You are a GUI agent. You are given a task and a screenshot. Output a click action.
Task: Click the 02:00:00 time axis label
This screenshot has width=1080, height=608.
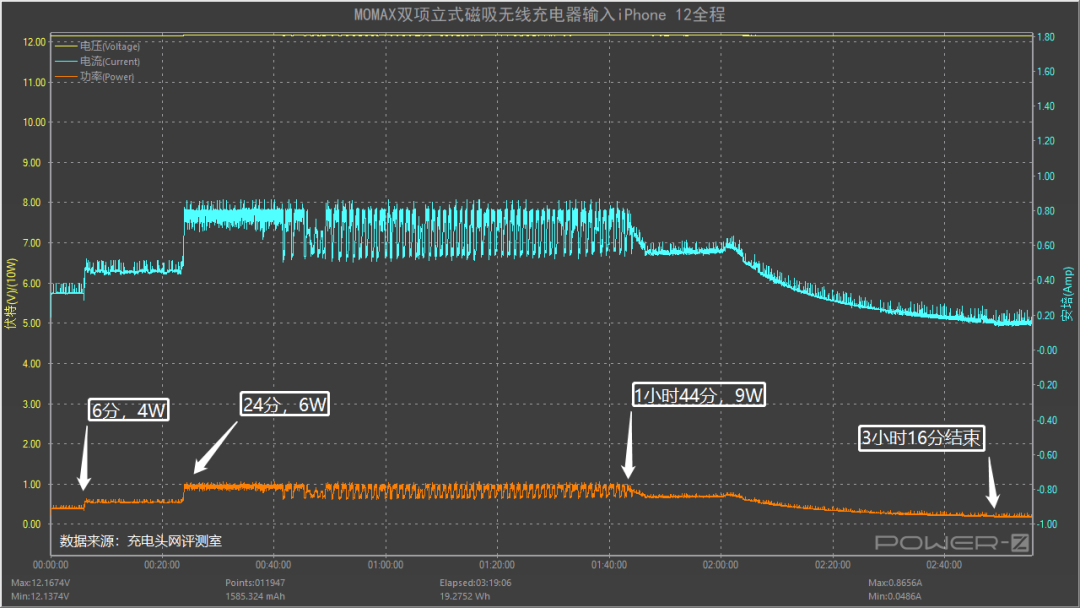click(x=720, y=565)
